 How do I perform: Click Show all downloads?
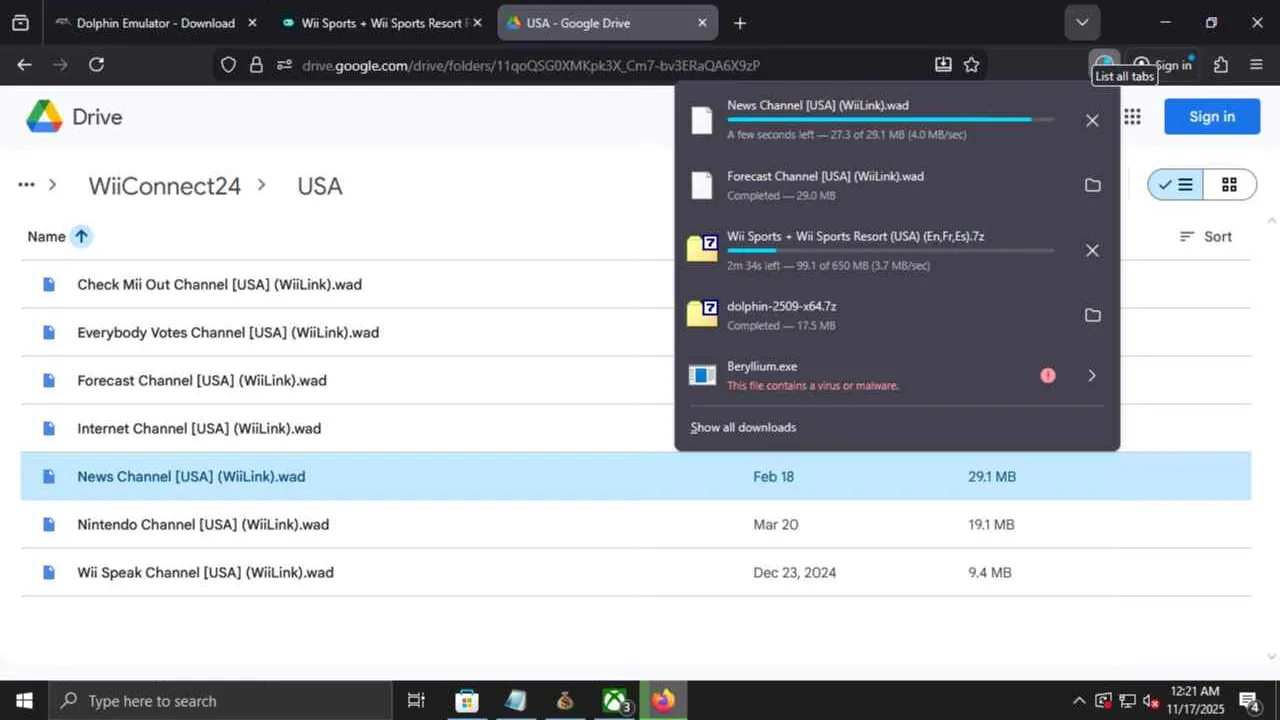click(743, 428)
